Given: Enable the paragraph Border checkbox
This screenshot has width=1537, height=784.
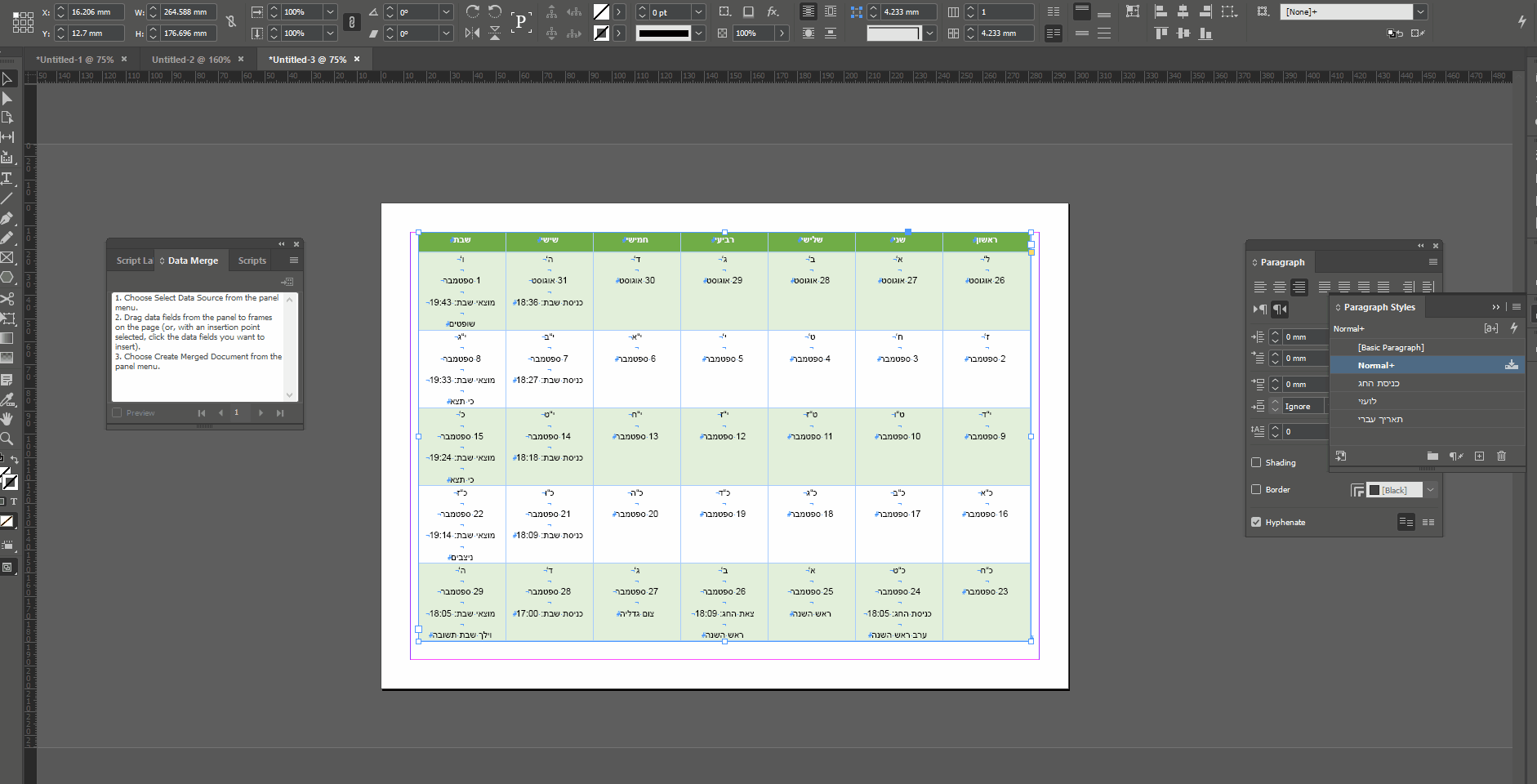Looking at the screenshot, I should point(1256,489).
